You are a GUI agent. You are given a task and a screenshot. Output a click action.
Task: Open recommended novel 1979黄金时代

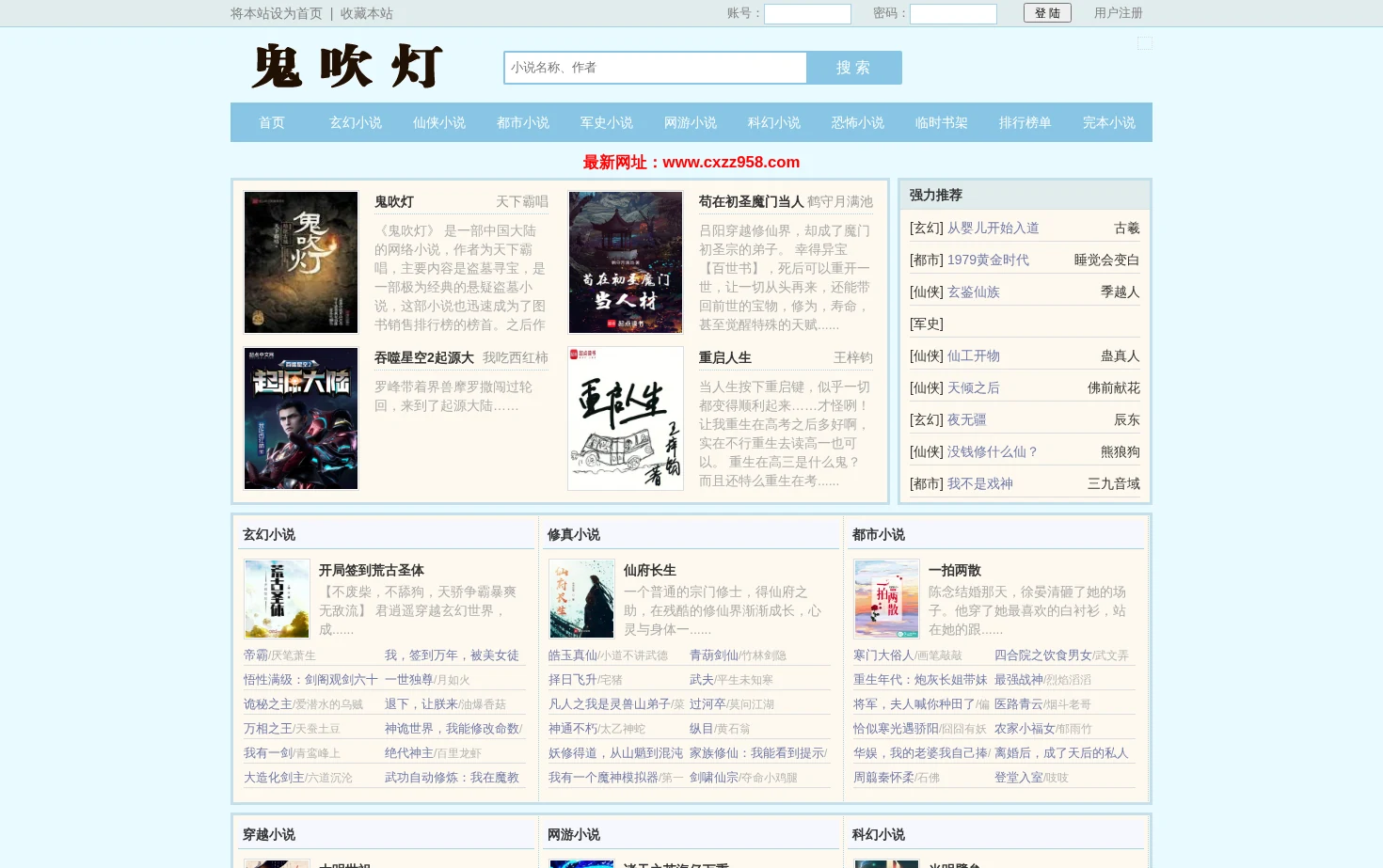tap(988, 260)
